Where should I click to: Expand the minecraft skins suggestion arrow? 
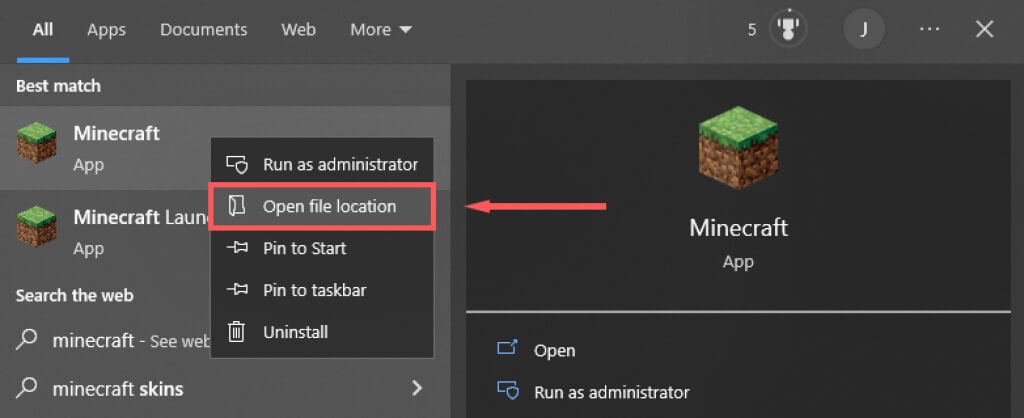click(416, 389)
